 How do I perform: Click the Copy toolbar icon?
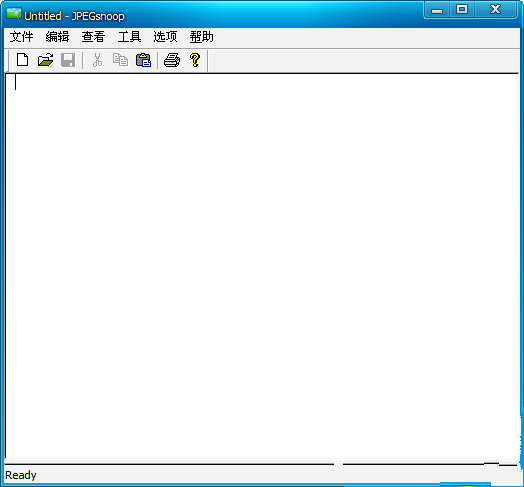(x=120, y=60)
